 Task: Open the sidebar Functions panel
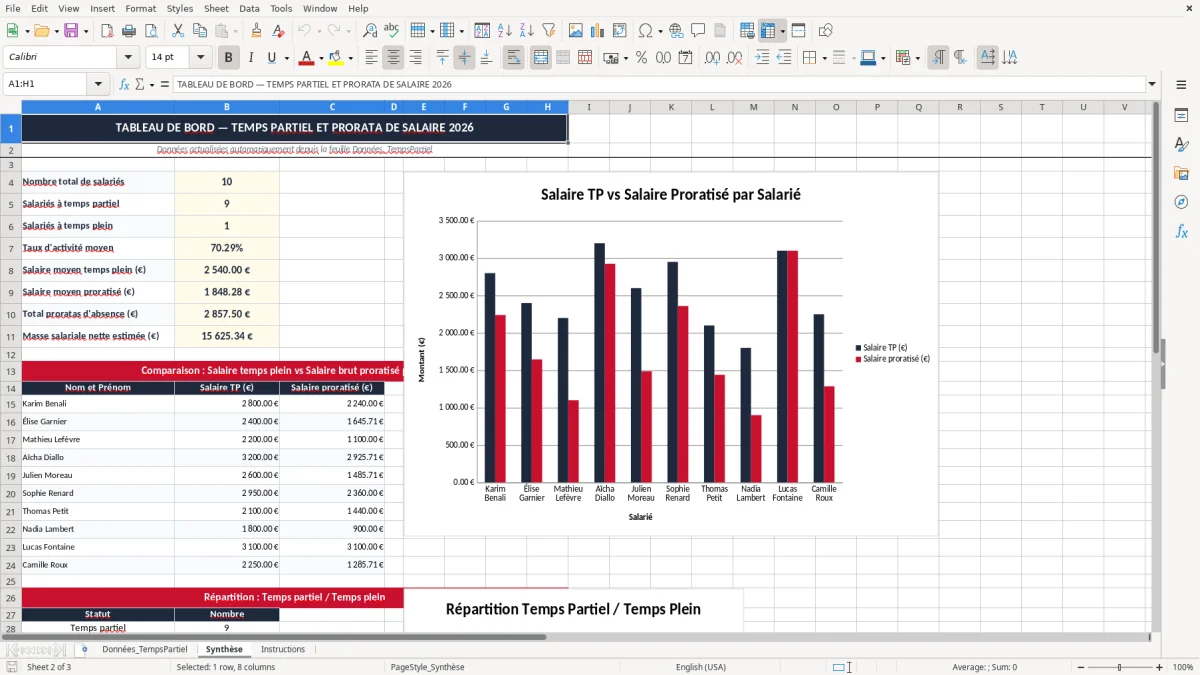1181,232
